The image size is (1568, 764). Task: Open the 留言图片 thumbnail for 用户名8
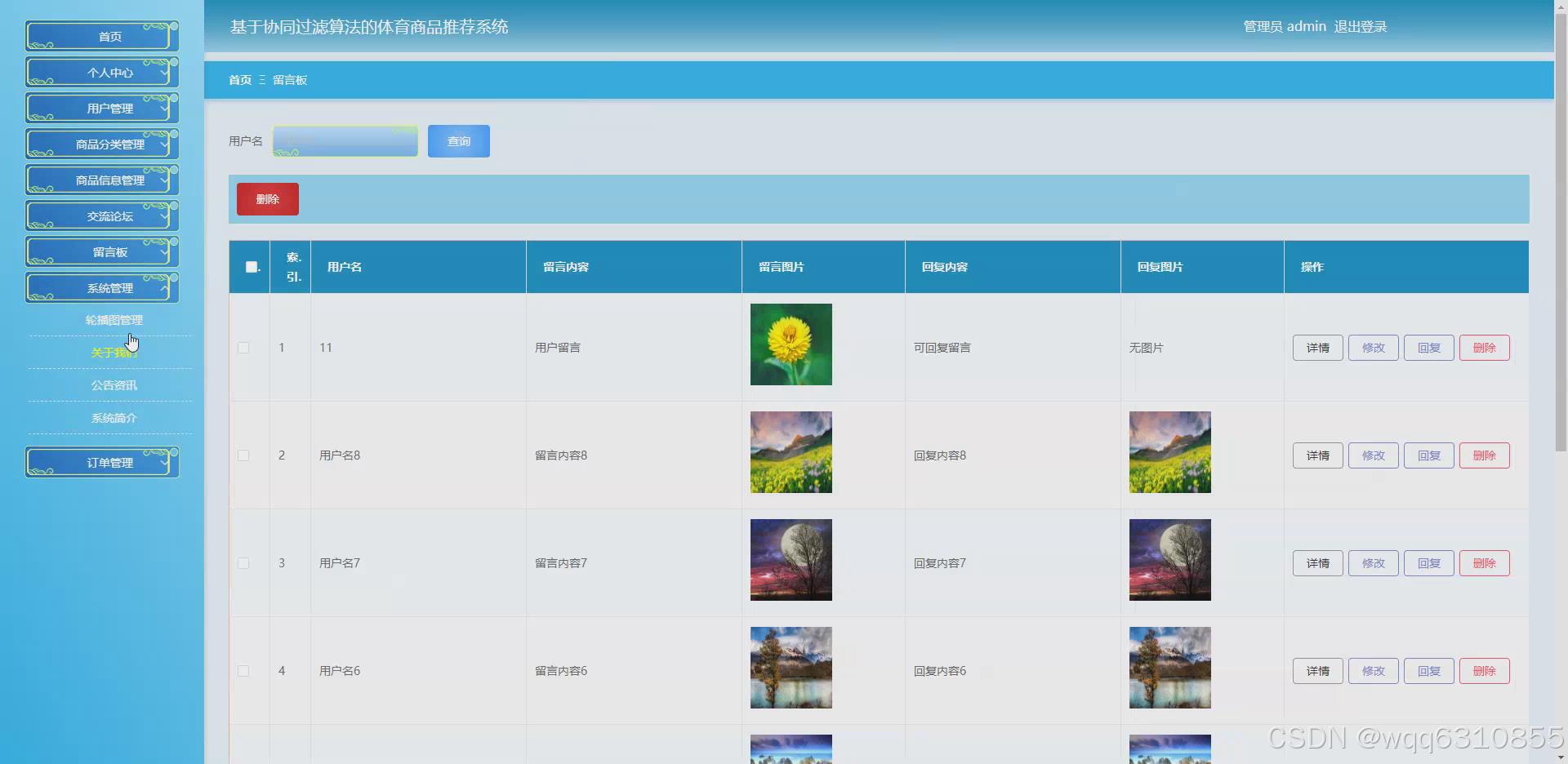click(x=791, y=452)
